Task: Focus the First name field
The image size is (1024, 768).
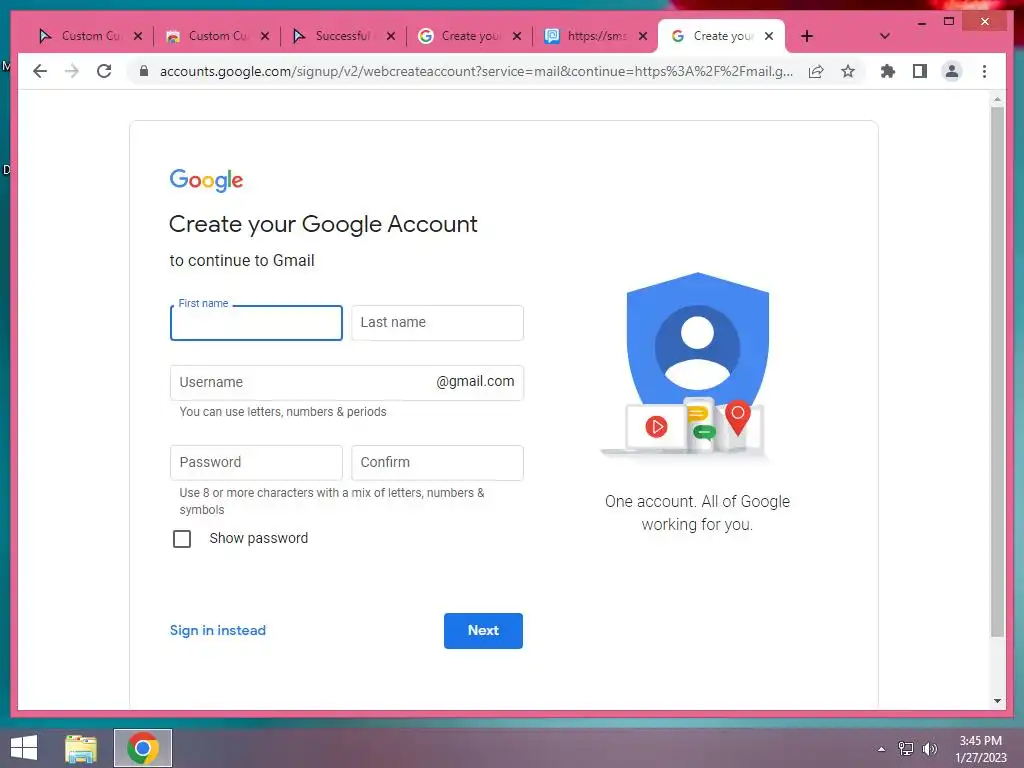Action: (256, 323)
